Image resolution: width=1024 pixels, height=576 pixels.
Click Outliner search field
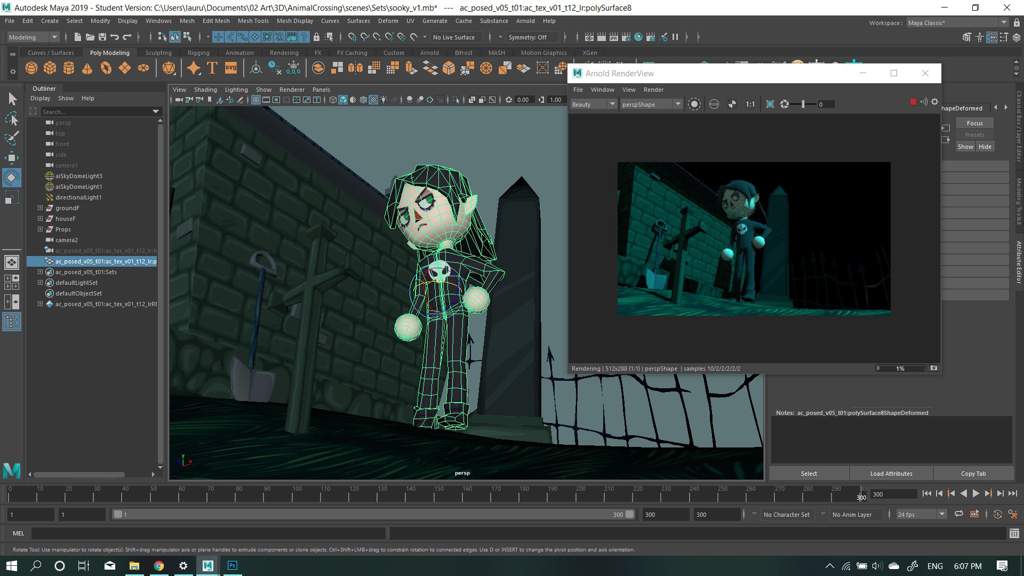click(95, 112)
